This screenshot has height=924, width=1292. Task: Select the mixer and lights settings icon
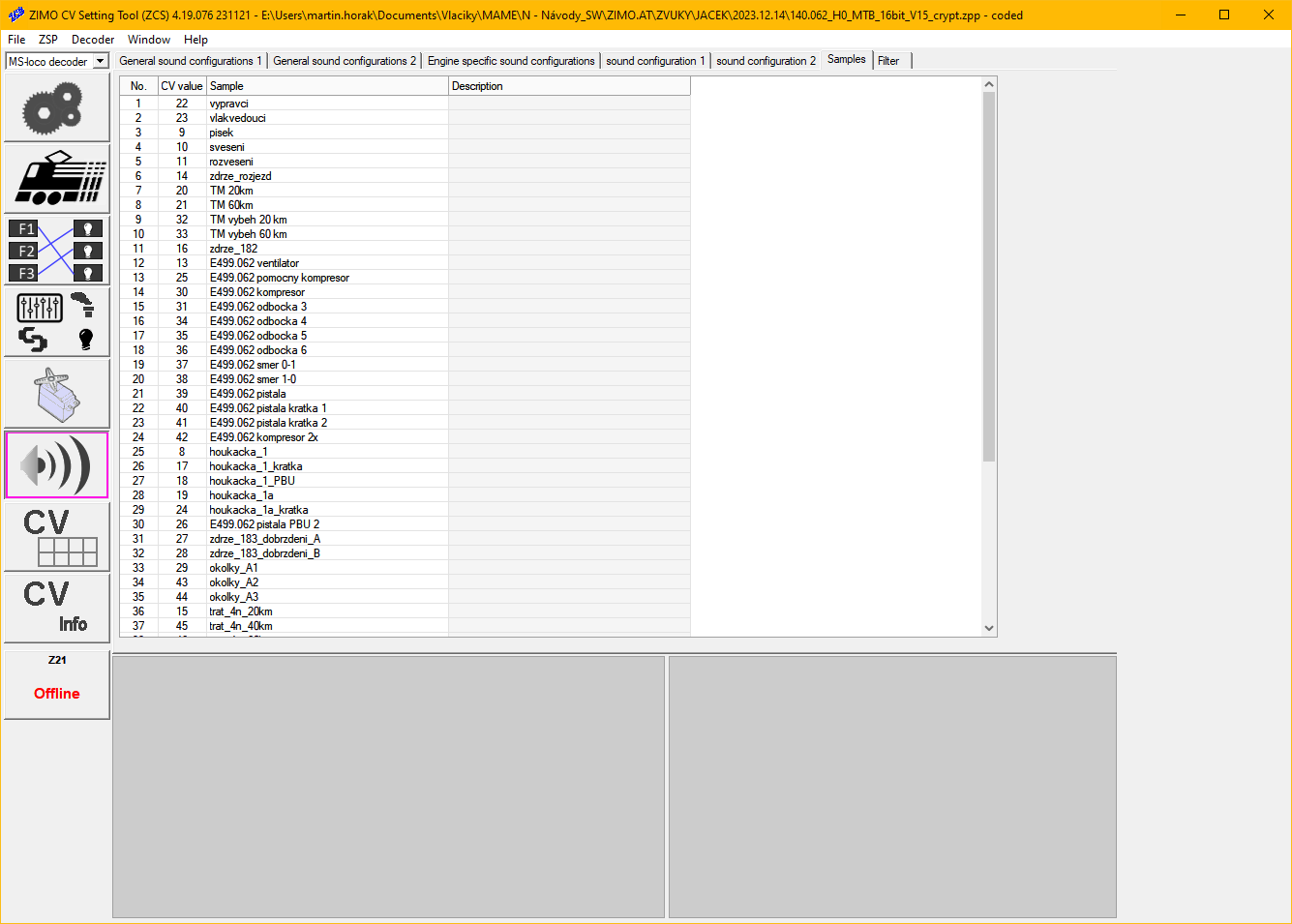point(56,322)
